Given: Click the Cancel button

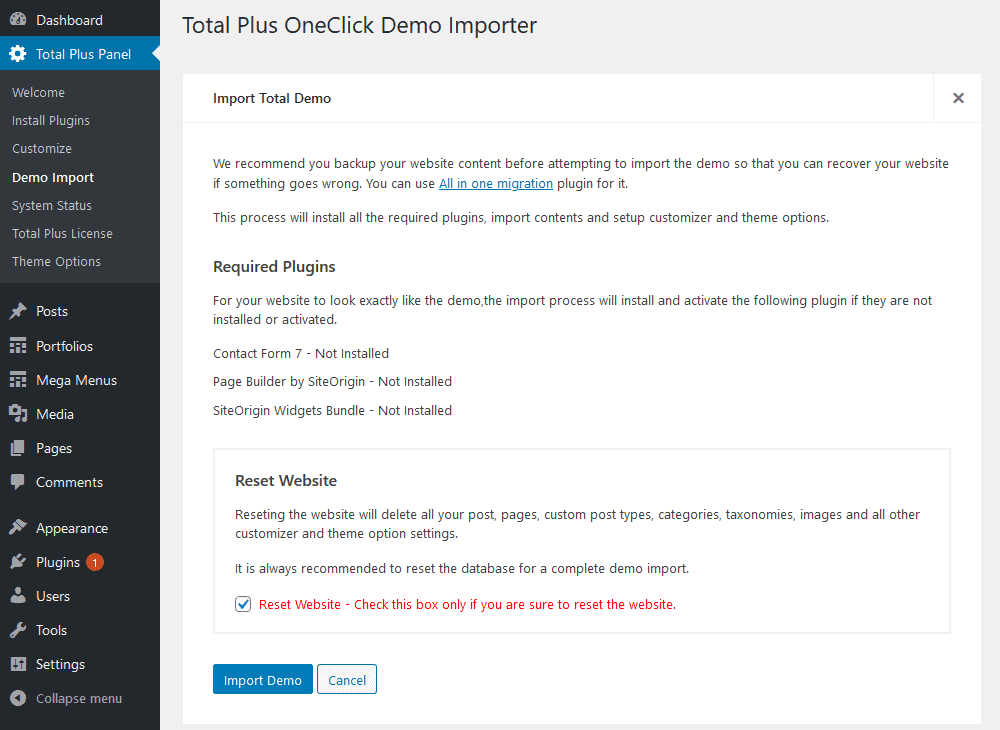Looking at the screenshot, I should (347, 679).
